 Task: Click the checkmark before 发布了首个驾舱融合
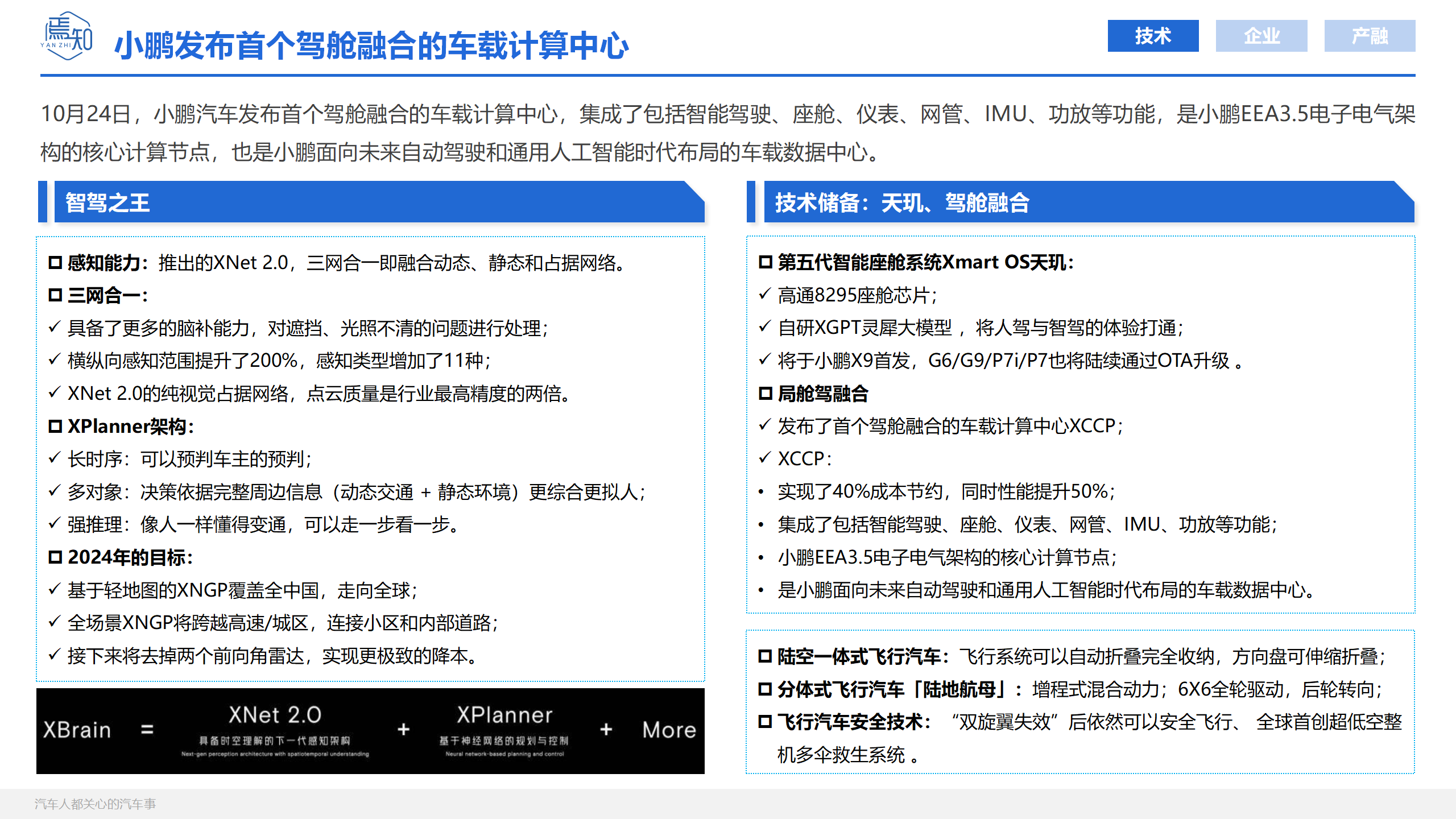765,425
